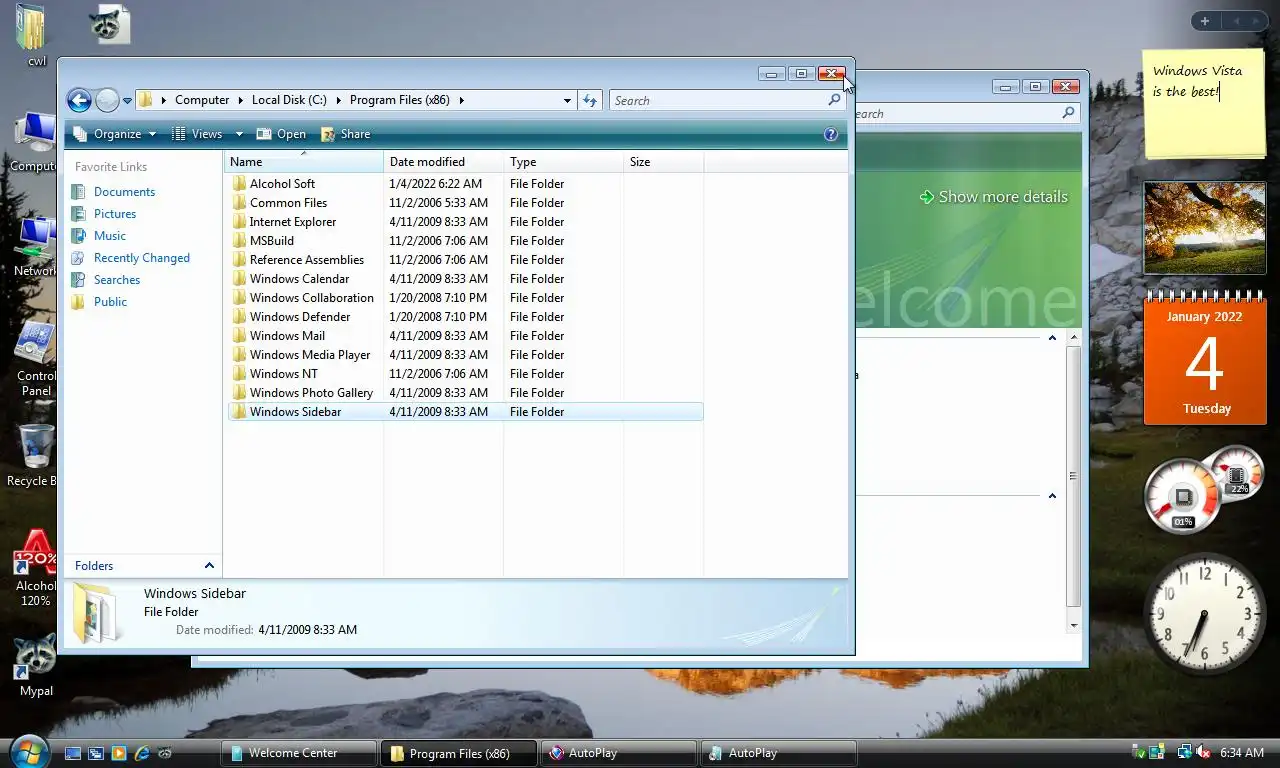
Task: Sort by the Name column header
Action: click(x=304, y=162)
